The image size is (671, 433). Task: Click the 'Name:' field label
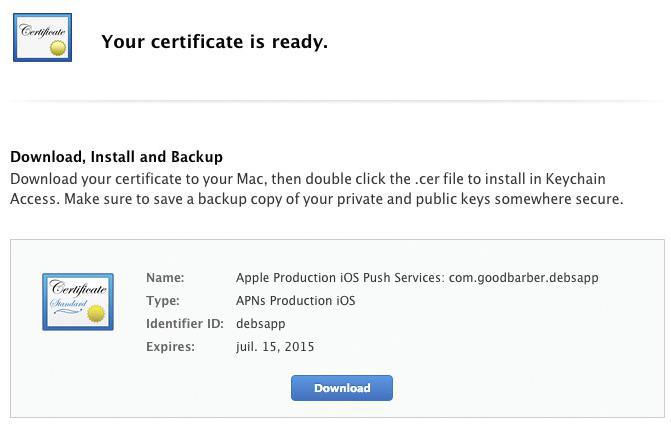[165, 278]
